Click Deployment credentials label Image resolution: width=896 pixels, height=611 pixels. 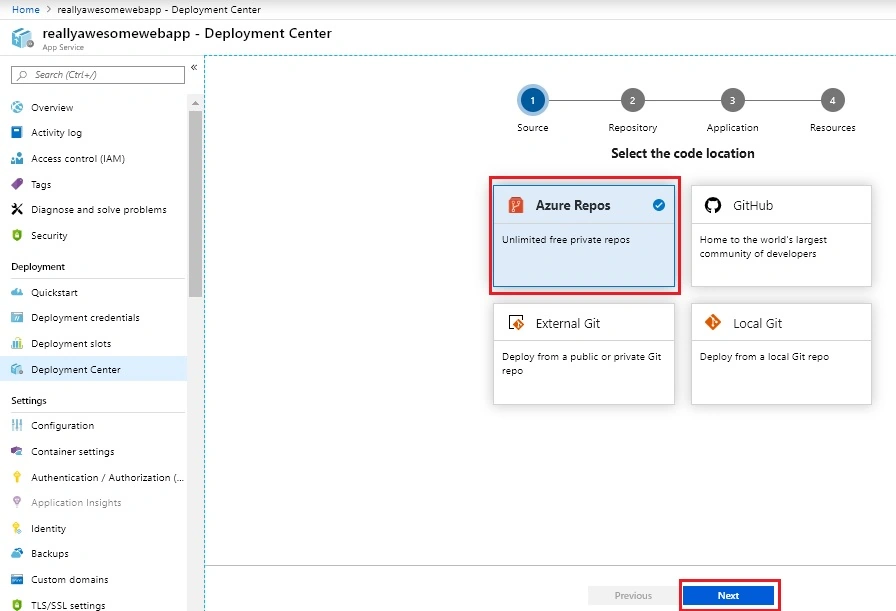(85, 317)
